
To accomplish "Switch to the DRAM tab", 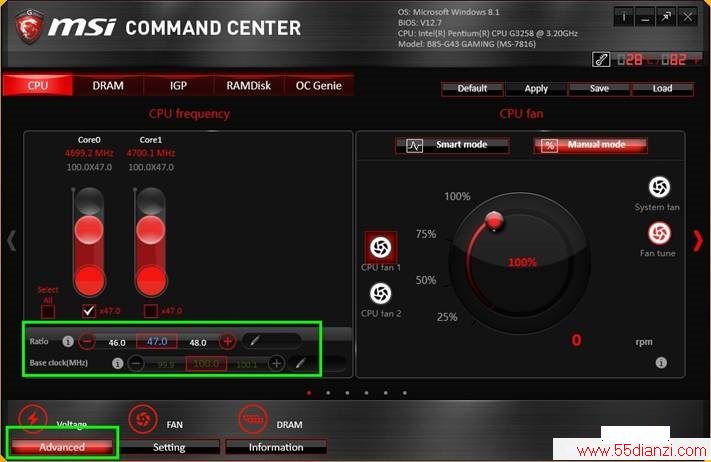I will (x=108, y=86).
